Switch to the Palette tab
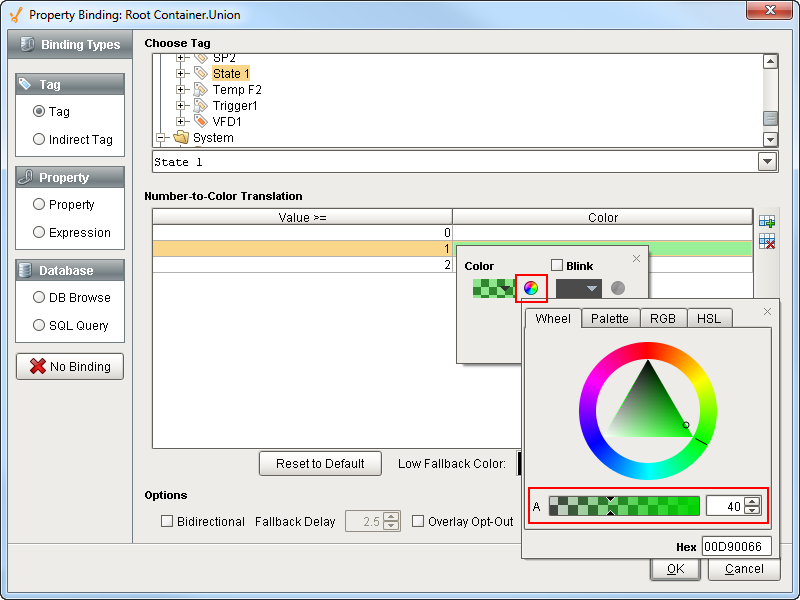 [609, 318]
